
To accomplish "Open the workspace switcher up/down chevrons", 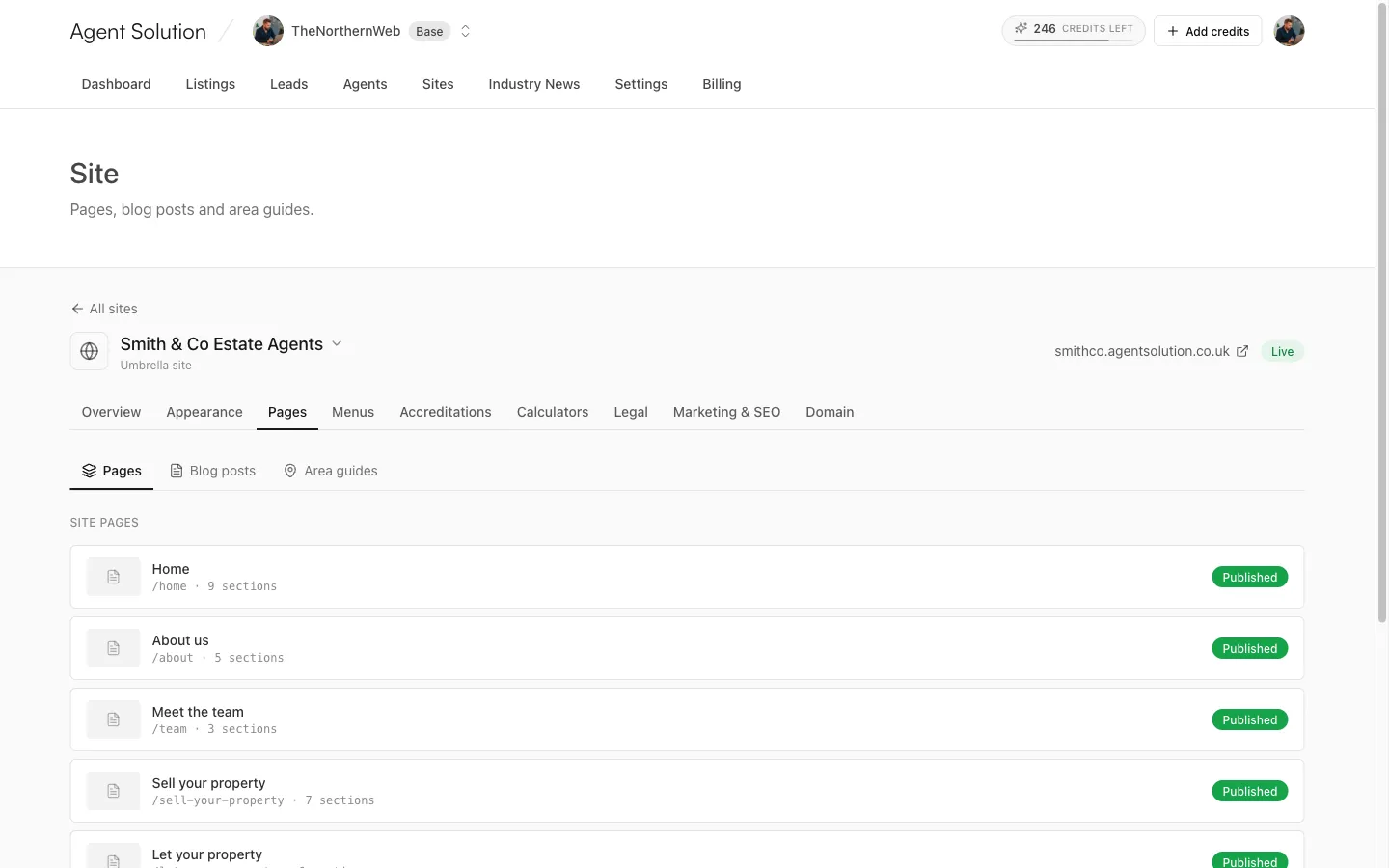I will tap(465, 31).
